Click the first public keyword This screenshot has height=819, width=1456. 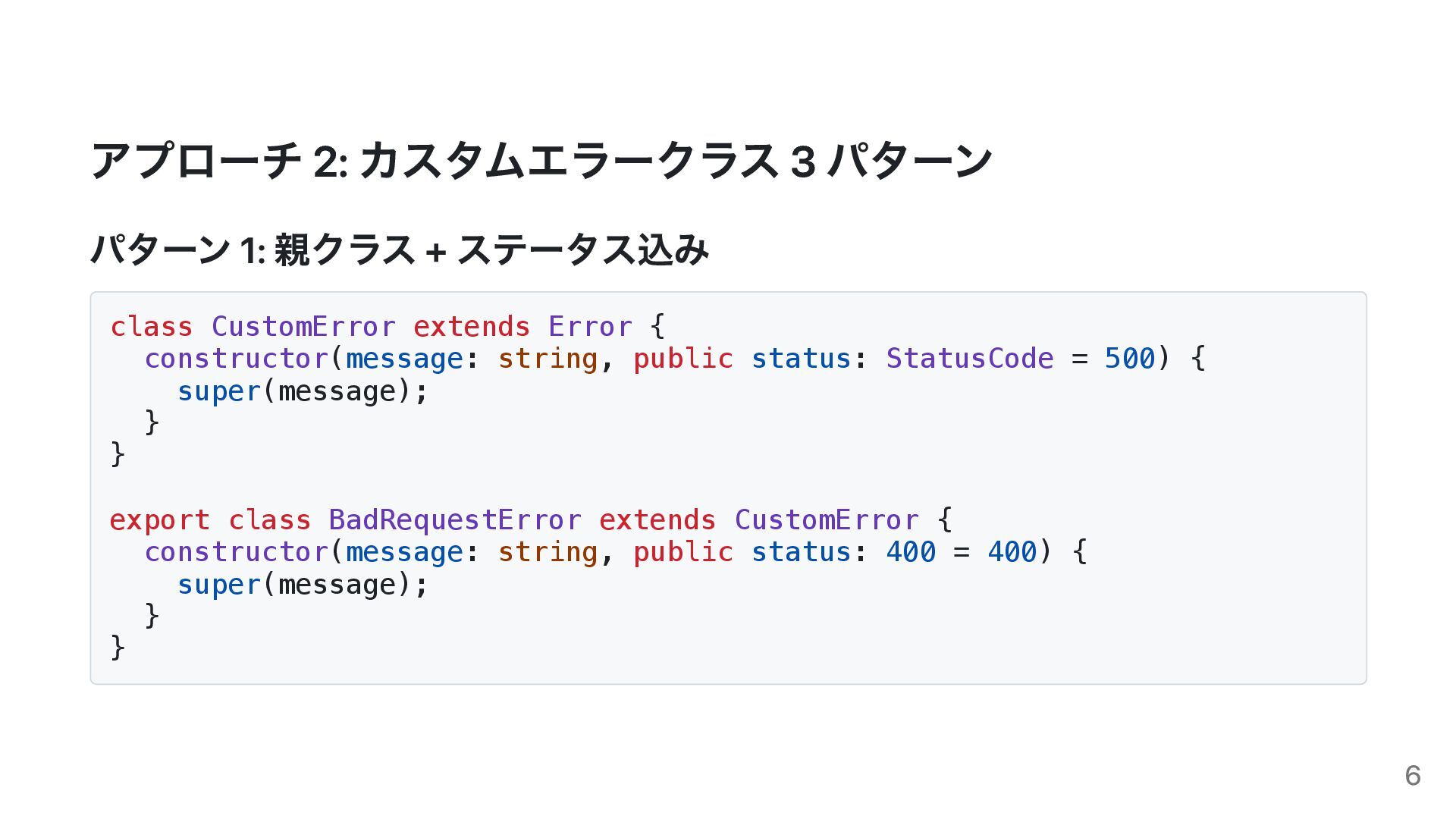683,359
